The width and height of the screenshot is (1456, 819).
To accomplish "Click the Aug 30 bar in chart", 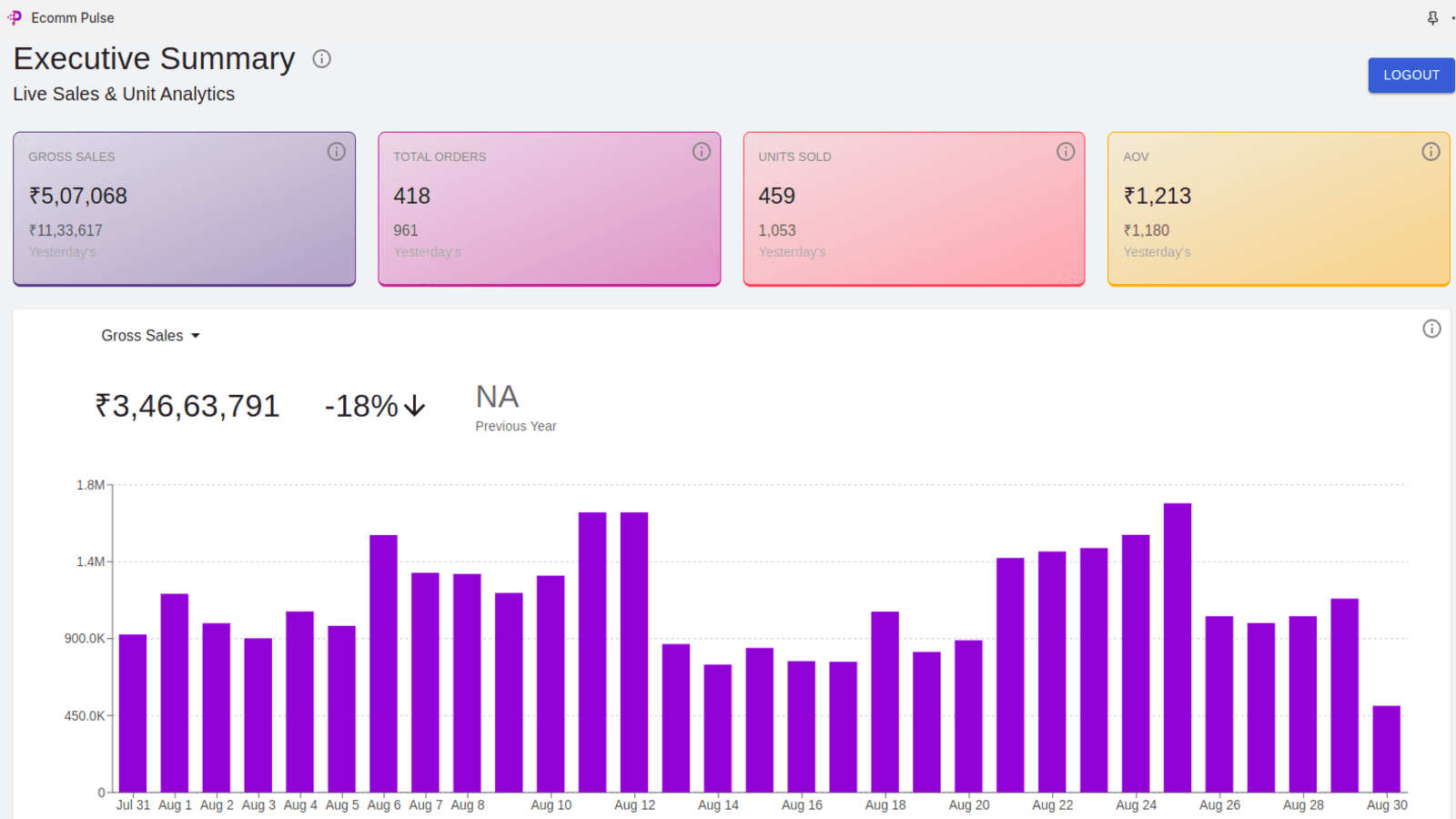I will click(1386, 749).
